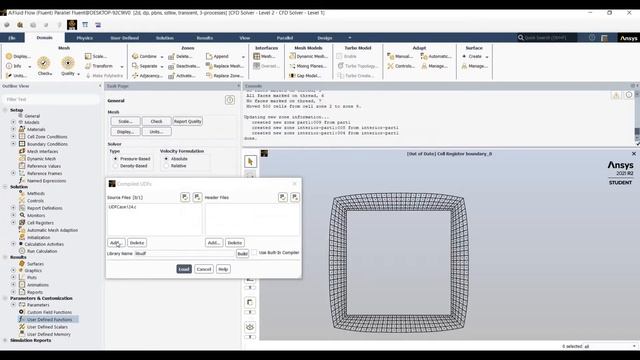Click Append in the Zones group
The width and height of the screenshot is (640, 360).
[x=217, y=56]
